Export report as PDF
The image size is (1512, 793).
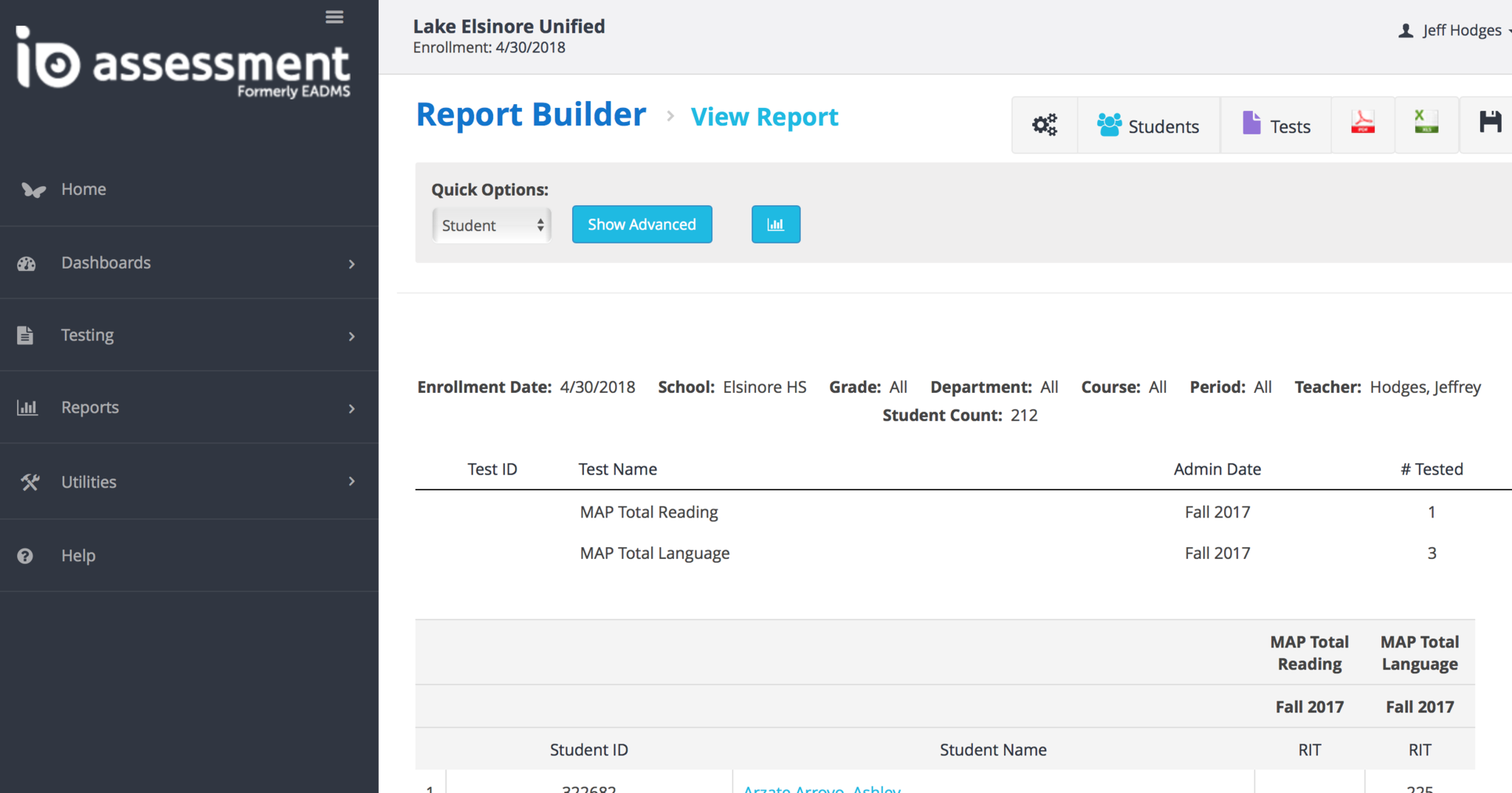(x=1362, y=124)
